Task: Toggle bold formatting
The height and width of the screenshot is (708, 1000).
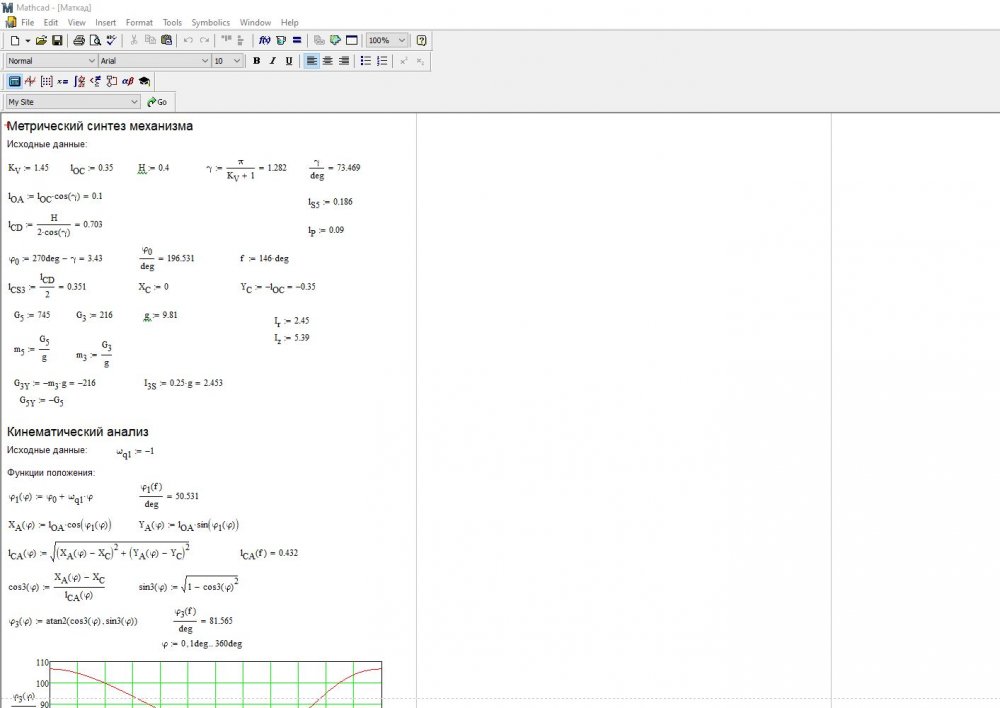Action: [x=256, y=61]
